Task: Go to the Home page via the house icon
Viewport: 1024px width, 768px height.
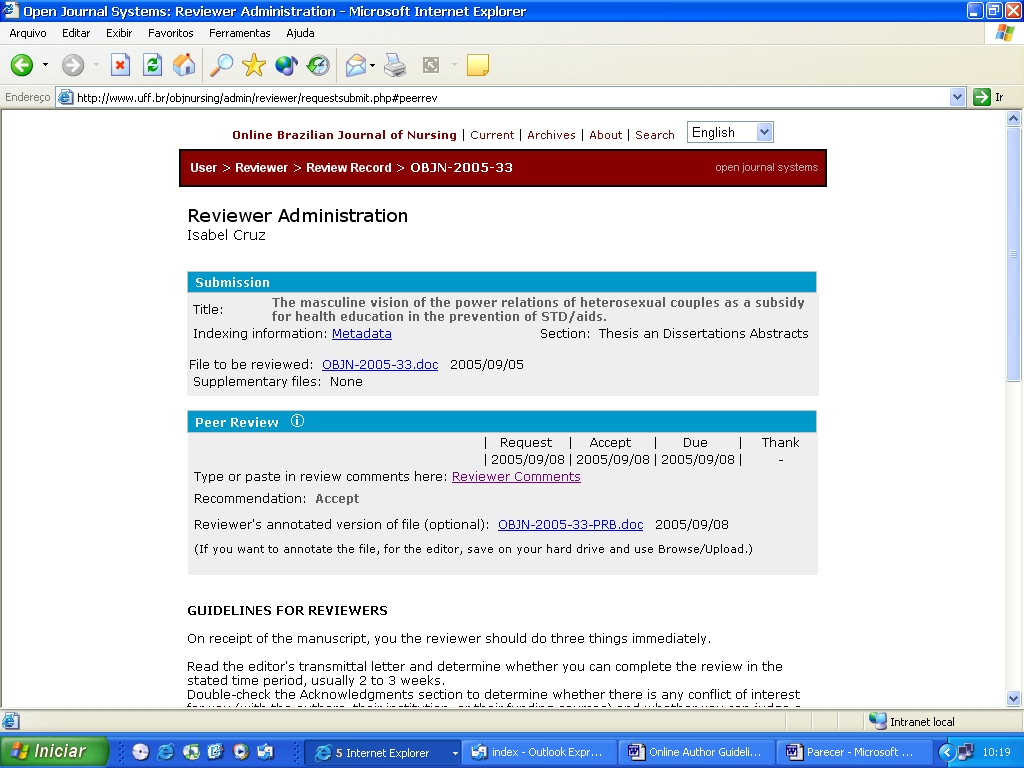Action: [x=184, y=66]
